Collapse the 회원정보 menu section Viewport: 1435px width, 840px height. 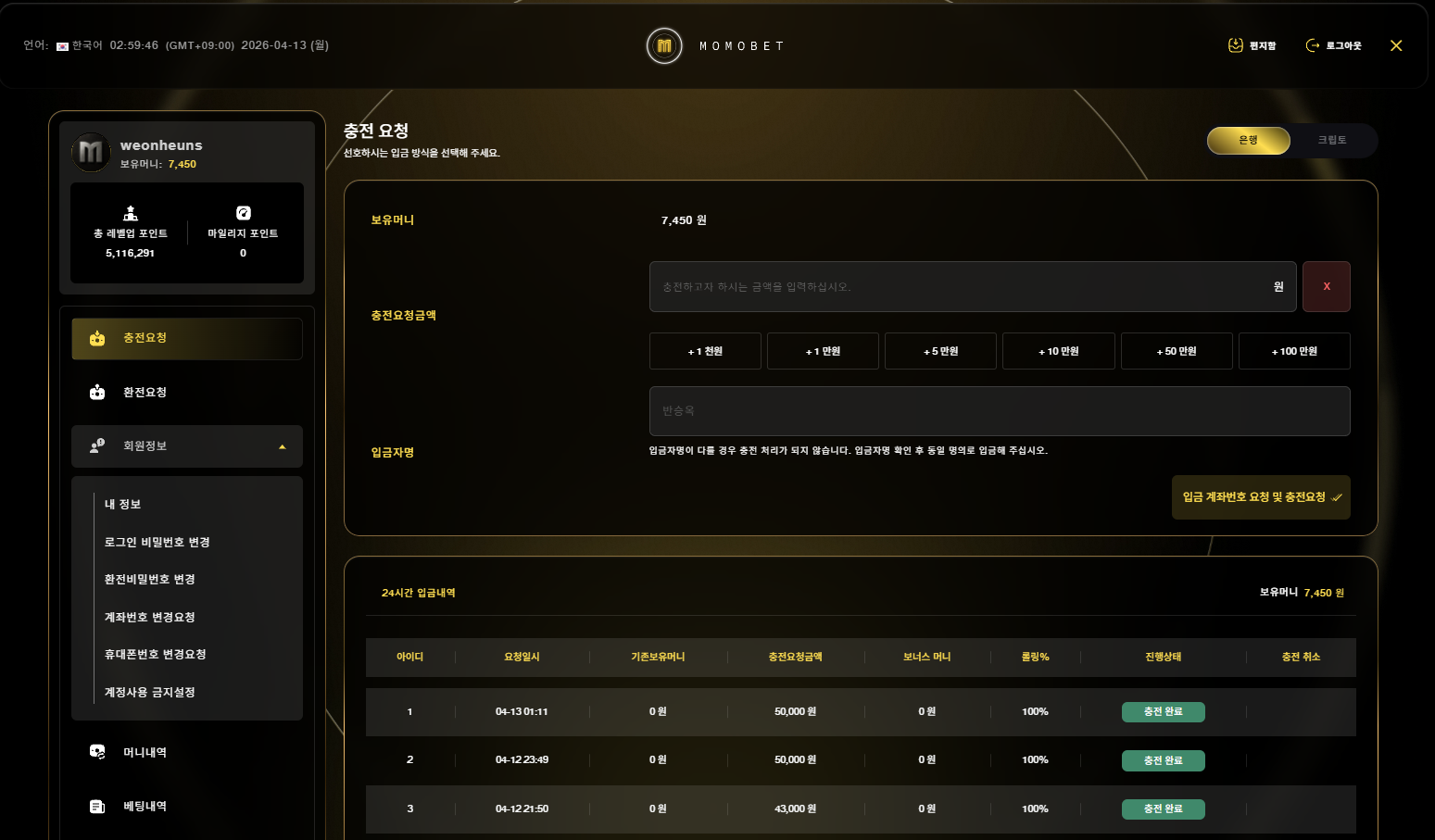point(282,446)
